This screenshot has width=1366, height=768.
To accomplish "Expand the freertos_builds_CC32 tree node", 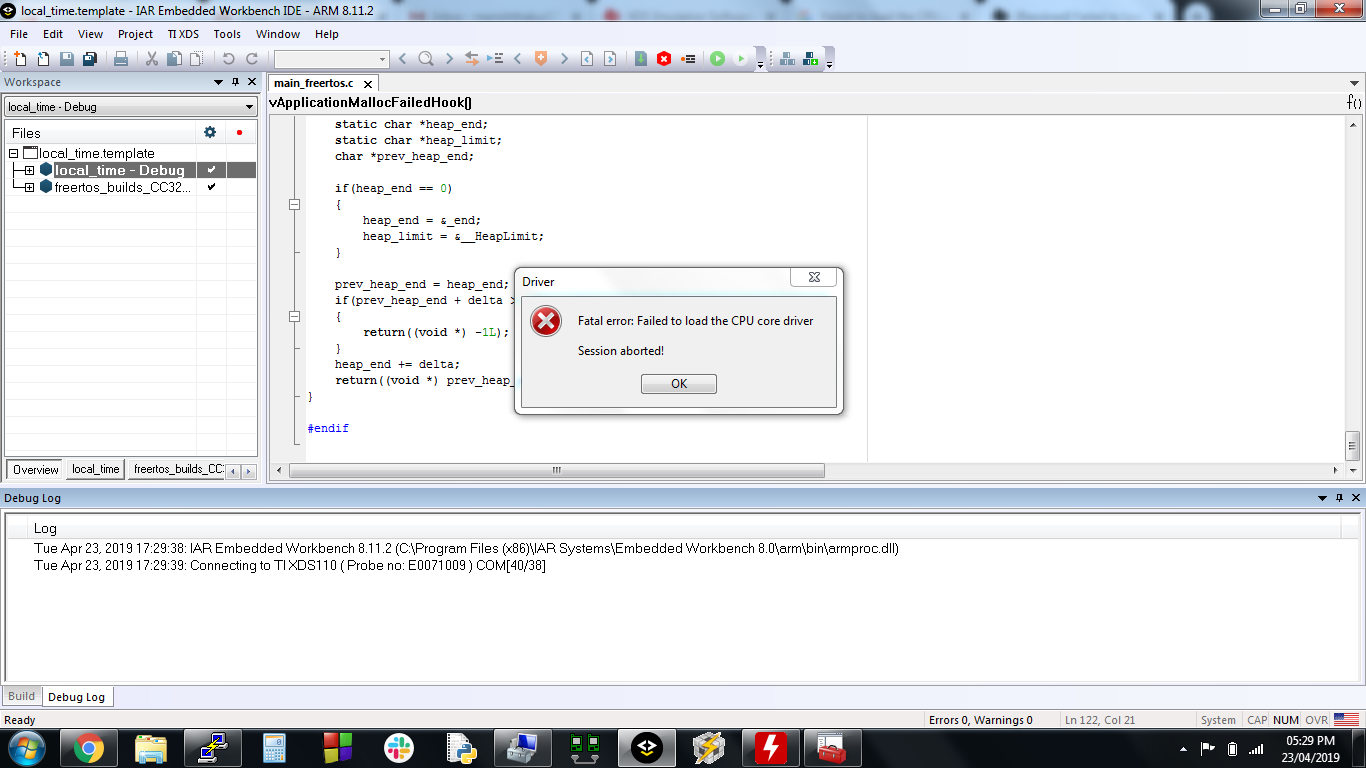I will coord(29,187).
